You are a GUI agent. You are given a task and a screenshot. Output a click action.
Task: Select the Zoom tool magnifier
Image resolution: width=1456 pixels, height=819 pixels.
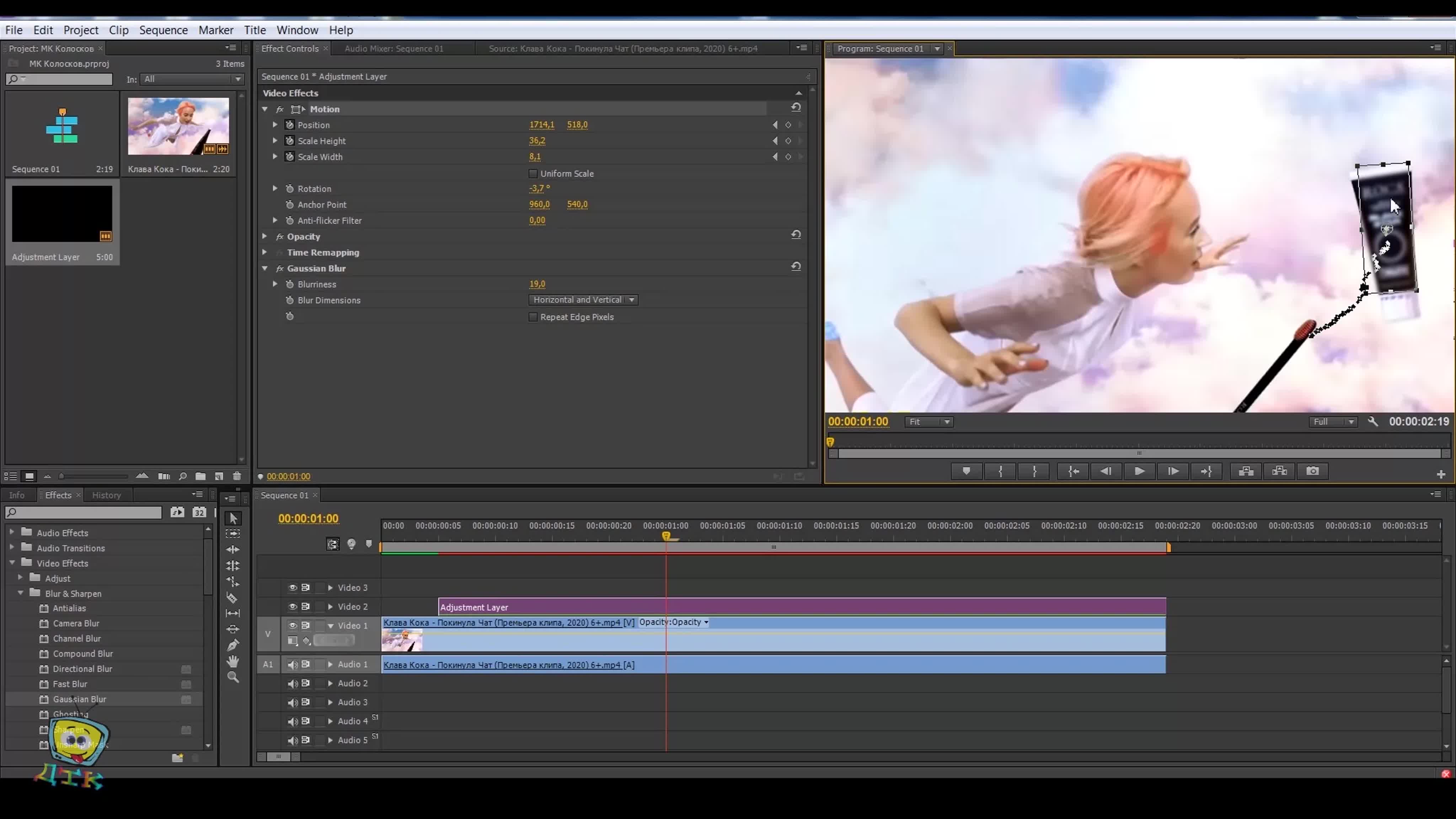pyautogui.click(x=233, y=677)
